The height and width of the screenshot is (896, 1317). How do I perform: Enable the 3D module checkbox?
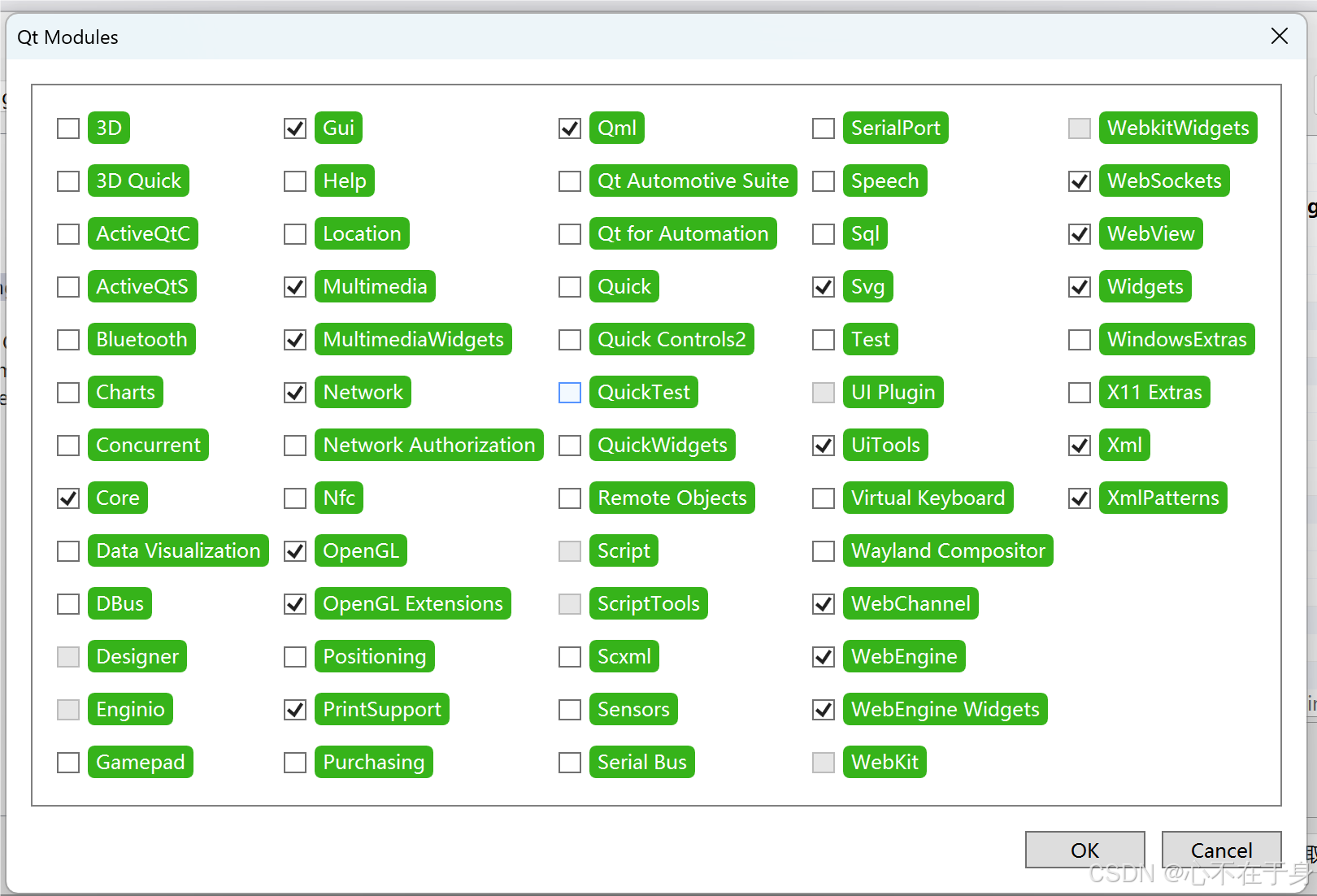coord(68,128)
